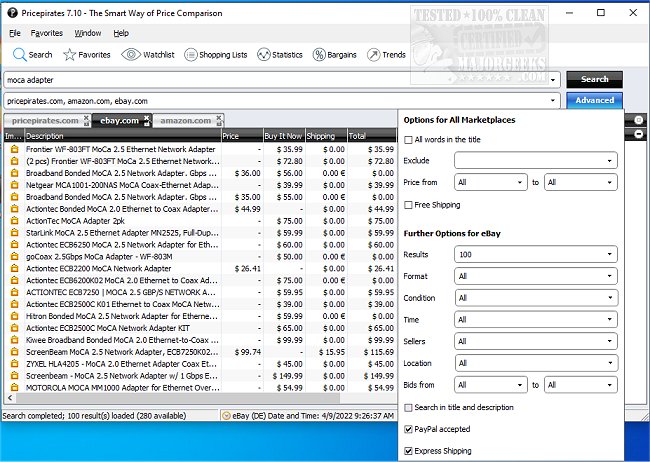650x462 pixels.
Task: Click the blue Advanced button
Action: pyautogui.click(x=594, y=100)
